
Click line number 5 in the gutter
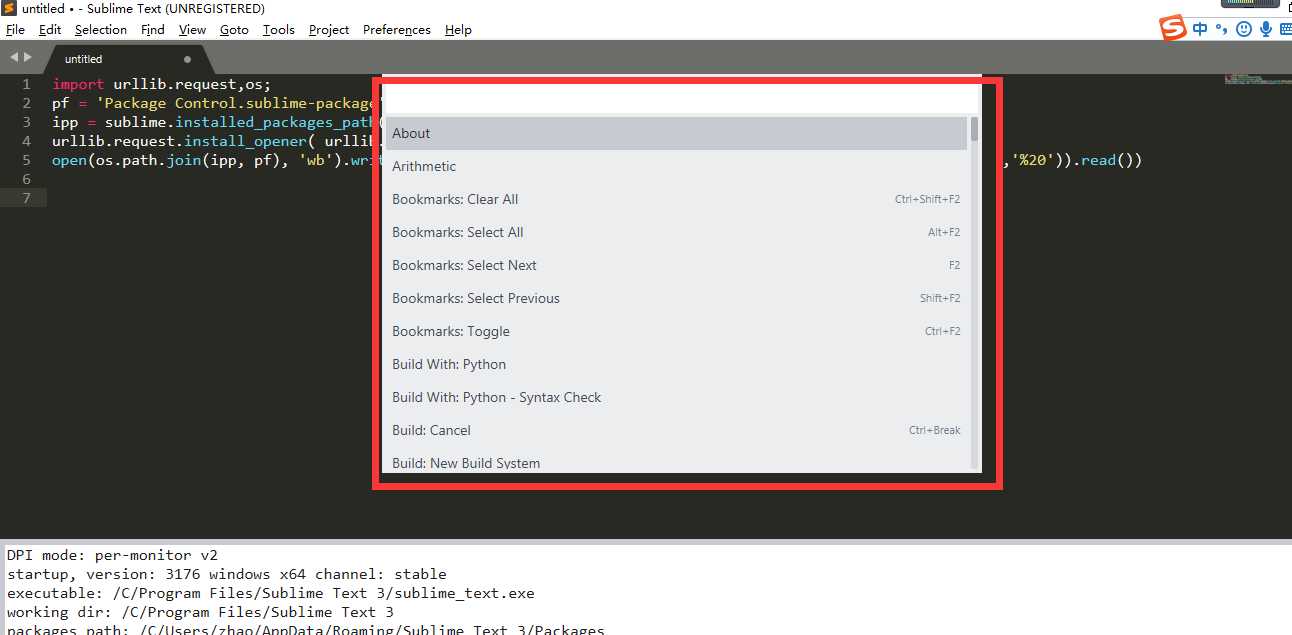[x=27, y=160]
